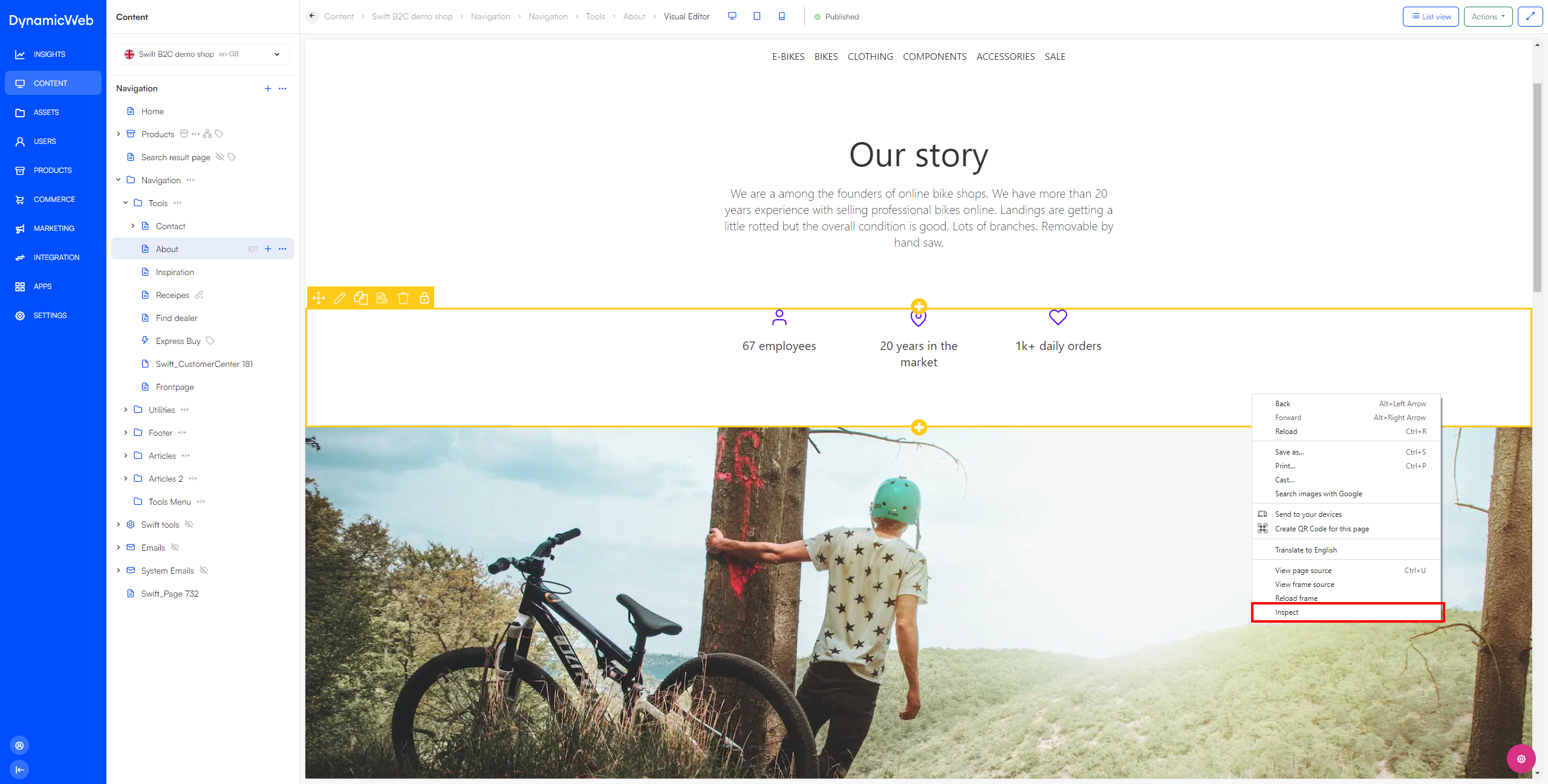1548x784 pixels.
Task: Click the lock icon in yellow toolbar
Action: click(x=424, y=298)
